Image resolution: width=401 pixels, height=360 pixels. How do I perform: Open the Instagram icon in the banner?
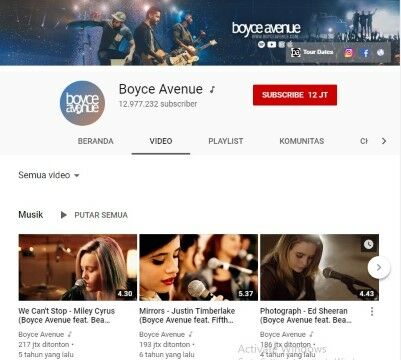pyautogui.click(x=348, y=53)
